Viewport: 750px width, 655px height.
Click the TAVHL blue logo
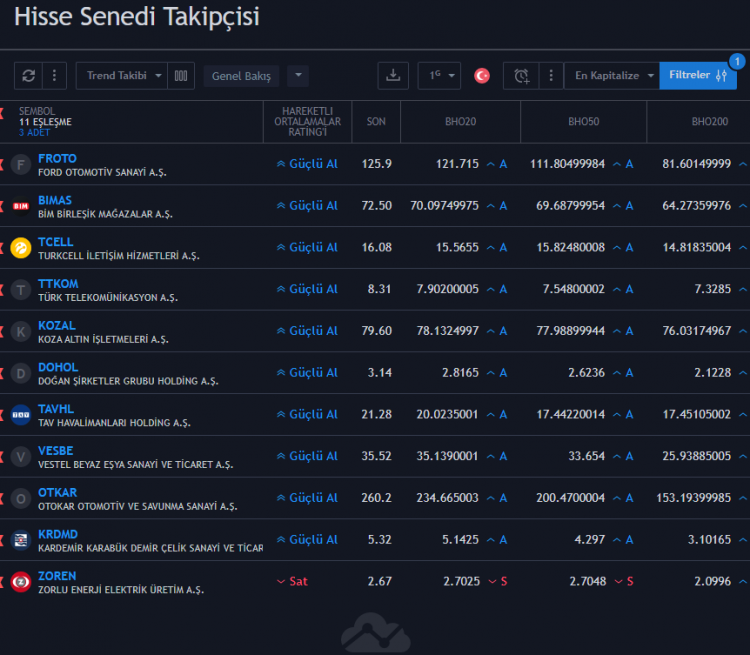[x=21, y=415]
